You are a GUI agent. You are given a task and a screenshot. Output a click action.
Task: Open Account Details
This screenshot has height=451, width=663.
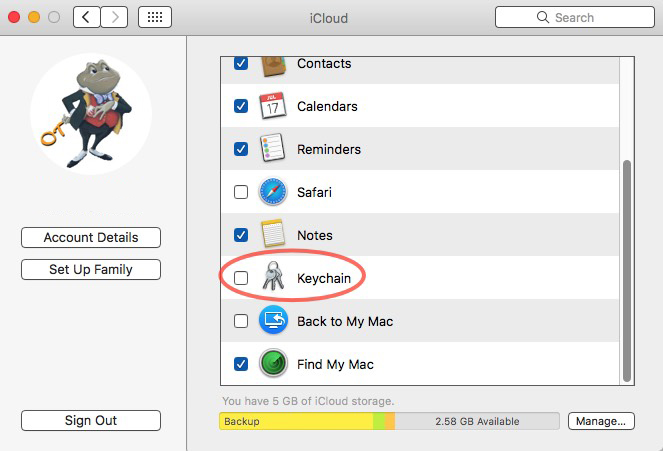click(91, 238)
